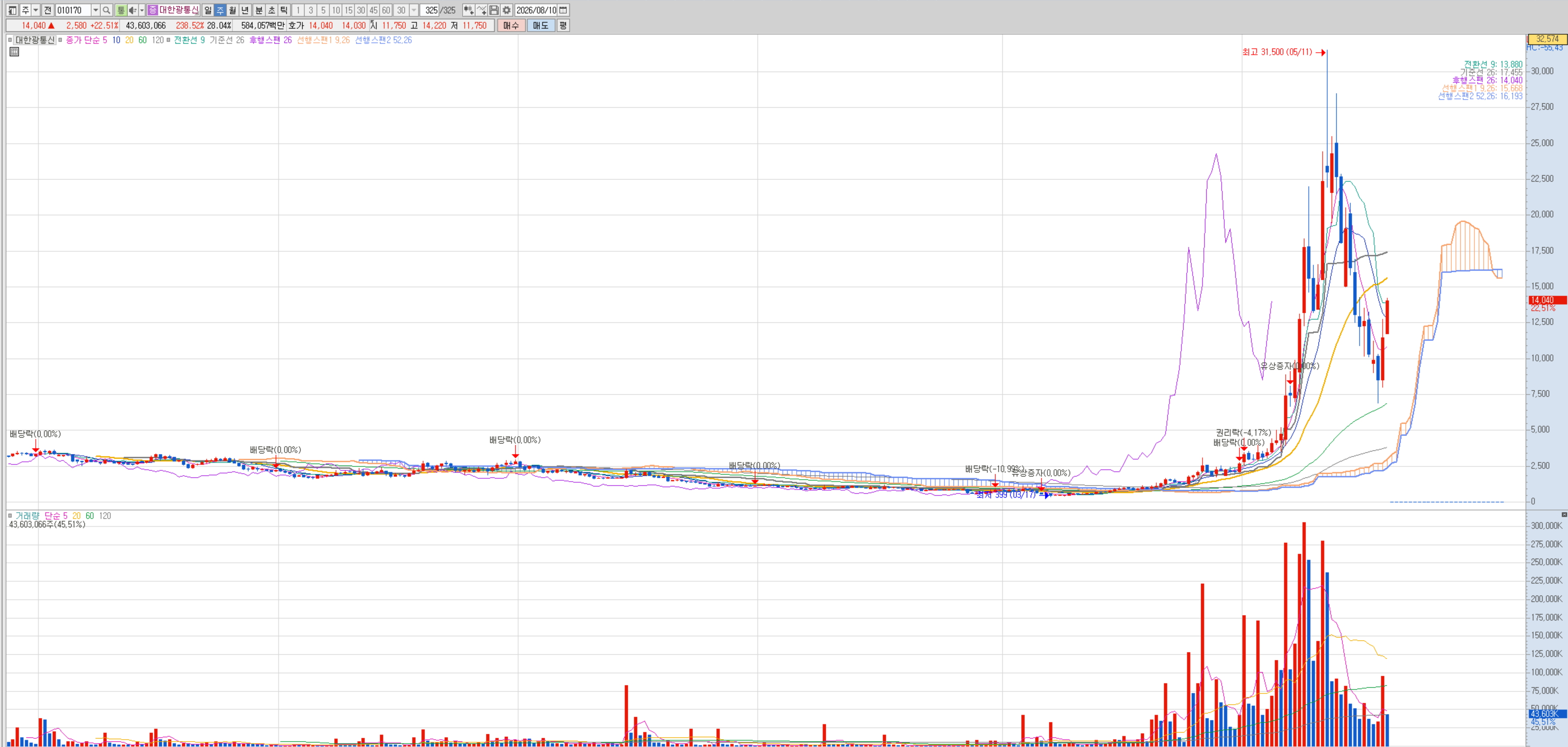Select the 10 interval preset

tap(336, 11)
